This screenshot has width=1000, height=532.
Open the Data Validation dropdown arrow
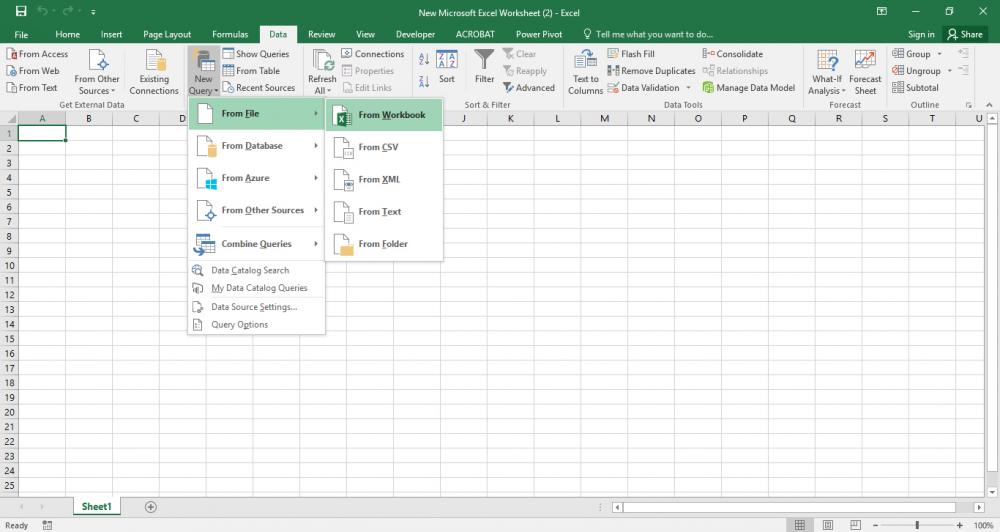[688, 87]
